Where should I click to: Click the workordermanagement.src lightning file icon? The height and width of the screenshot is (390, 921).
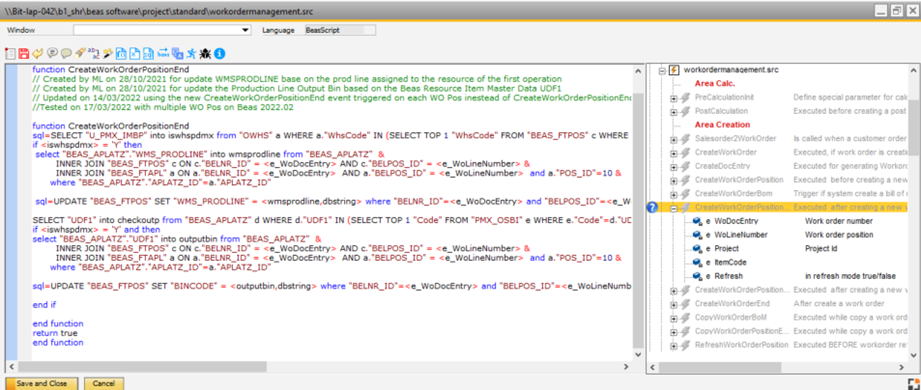tap(674, 70)
